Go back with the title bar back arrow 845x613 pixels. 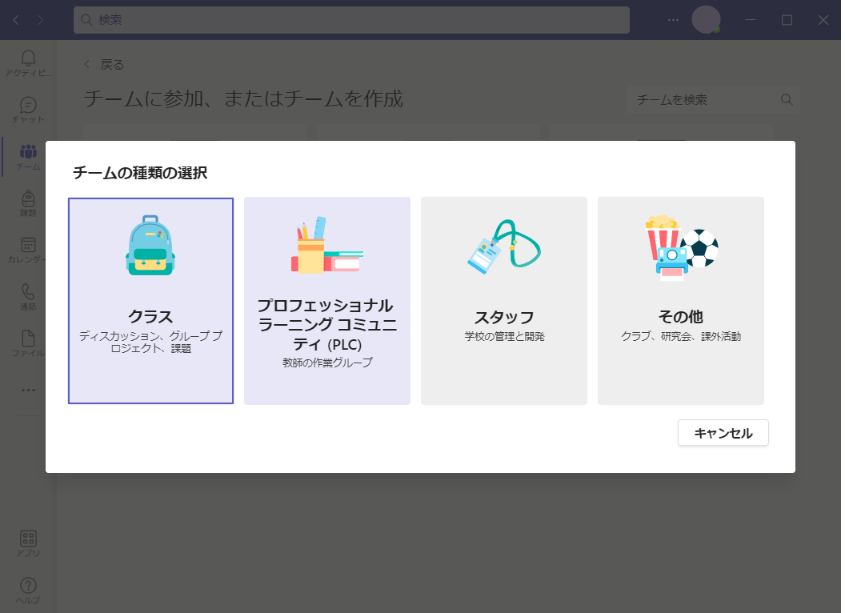click(16, 20)
